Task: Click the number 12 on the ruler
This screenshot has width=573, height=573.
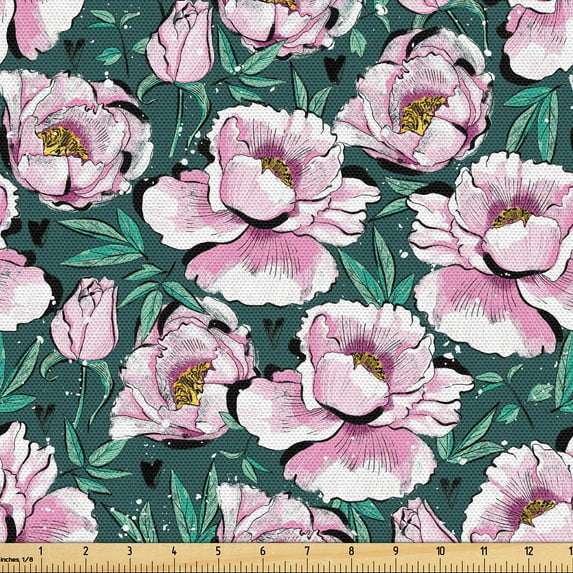Action: [529, 551]
